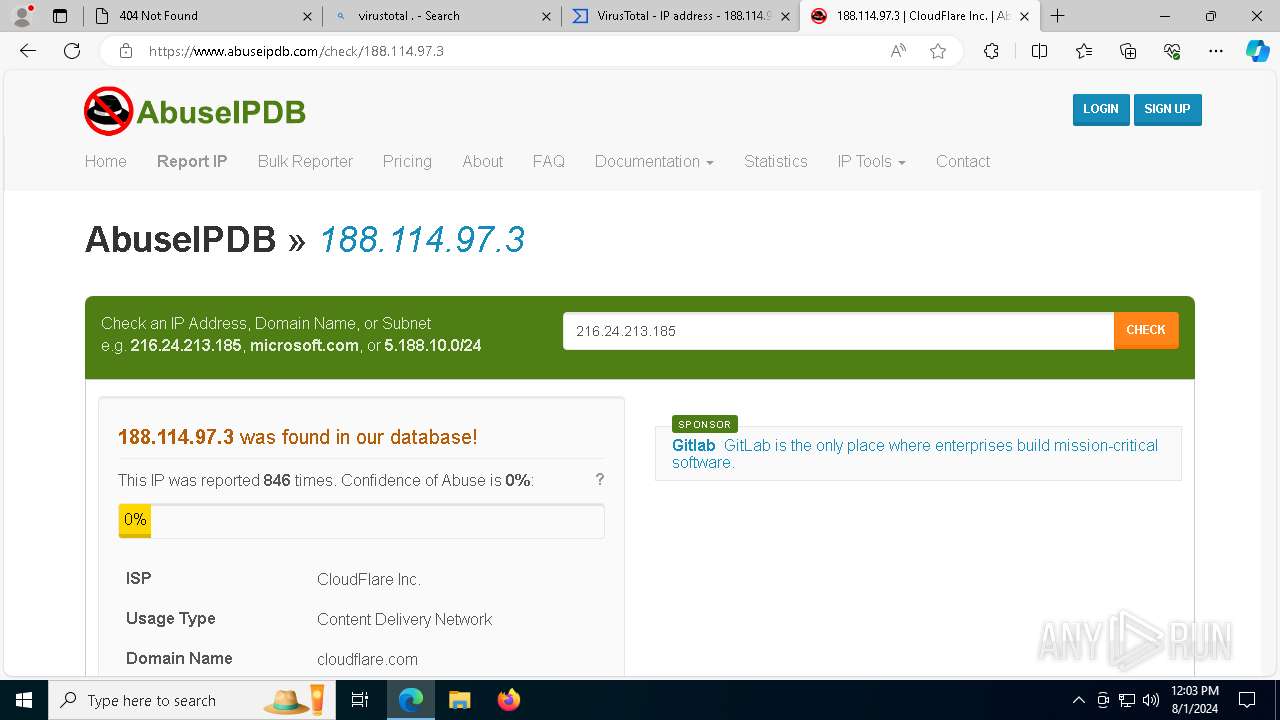Select the 'cloudflare.com' domain name value
Image resolution: width=1280 pixels, height=720 pixels.
(367, 659)
